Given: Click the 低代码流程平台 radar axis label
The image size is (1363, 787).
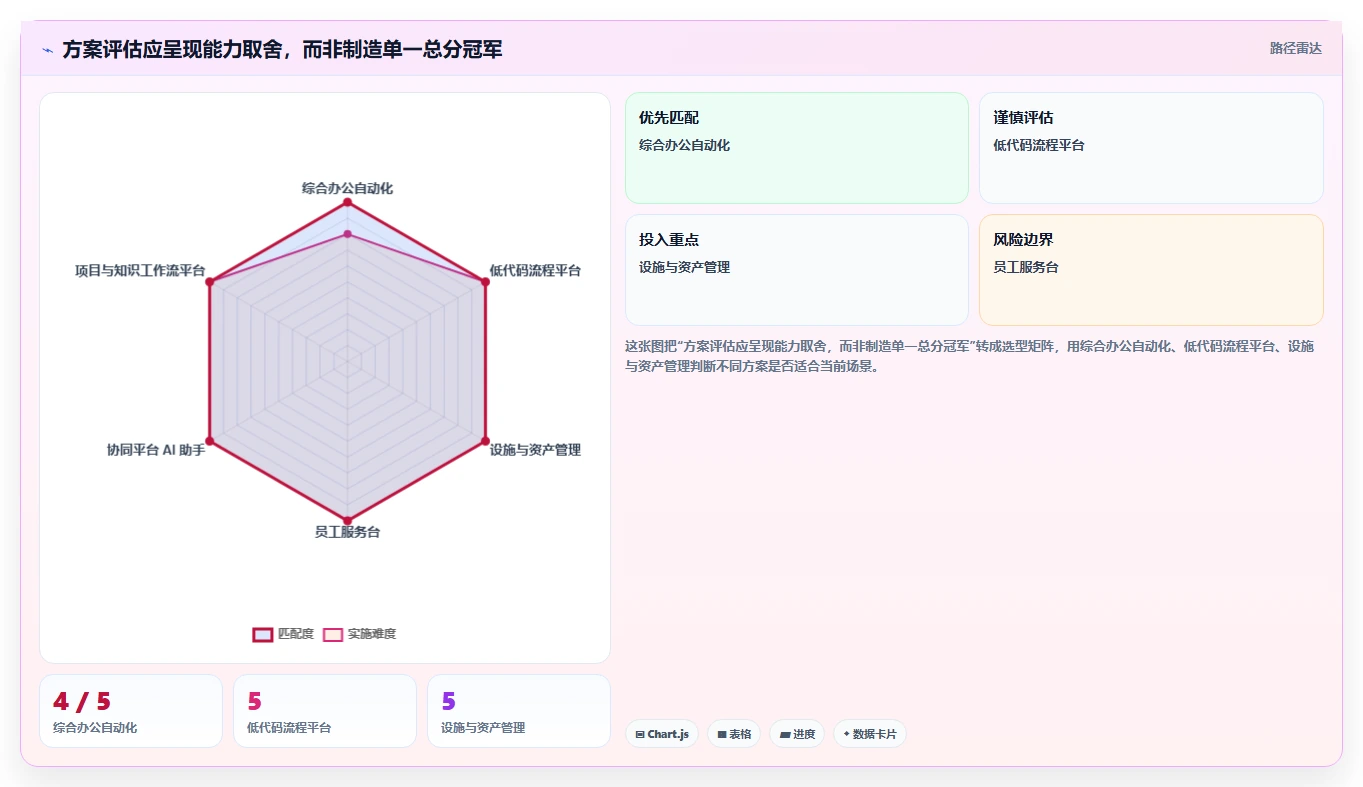Looking at the screenshot, I should pyautogui.click(x=535, y=271).
